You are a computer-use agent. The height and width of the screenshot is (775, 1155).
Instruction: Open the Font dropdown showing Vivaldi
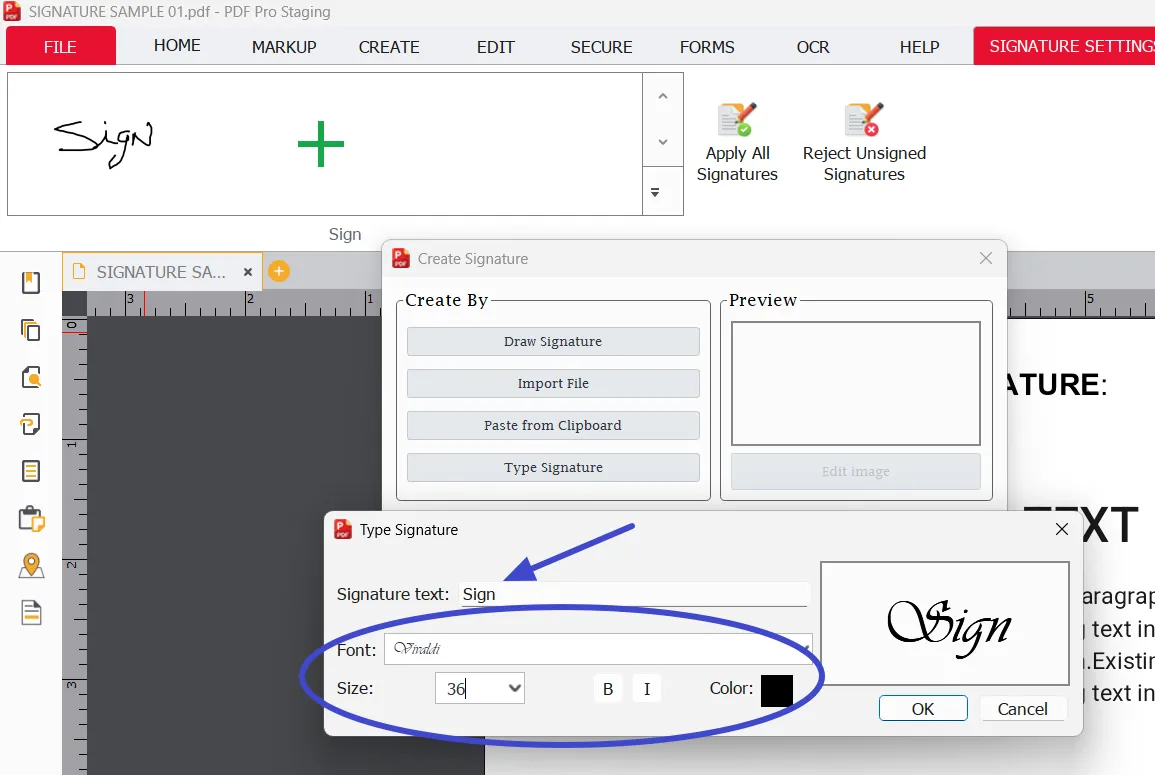point(597,649)
